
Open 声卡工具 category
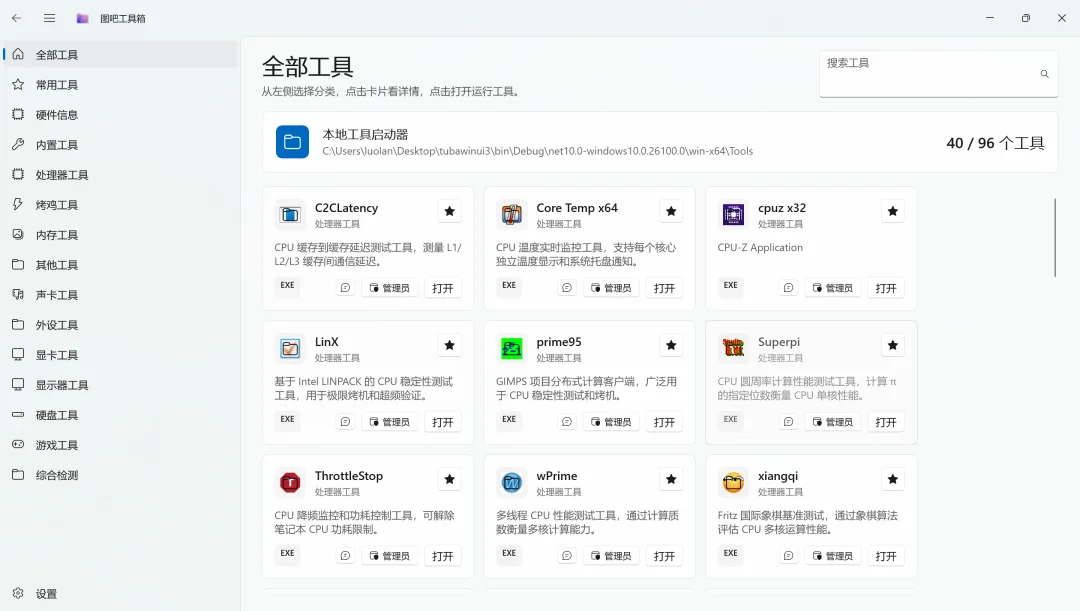tap(121, 295)
